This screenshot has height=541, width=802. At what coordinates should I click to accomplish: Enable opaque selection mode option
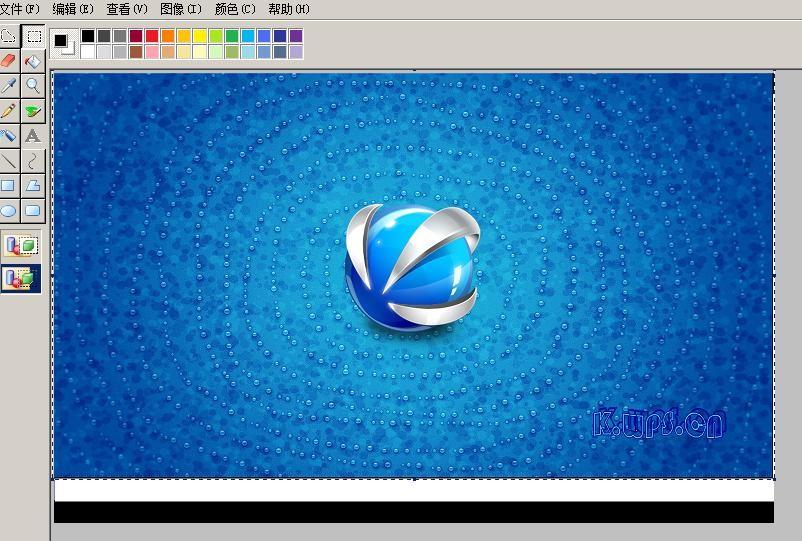point(21,246)
